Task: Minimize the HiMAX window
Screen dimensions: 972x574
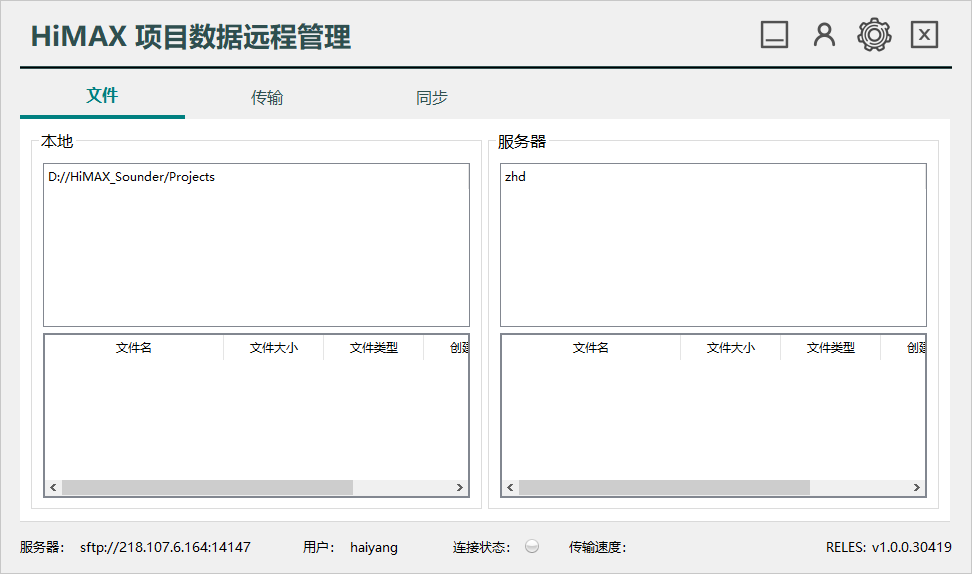Action: coord(774,35)
